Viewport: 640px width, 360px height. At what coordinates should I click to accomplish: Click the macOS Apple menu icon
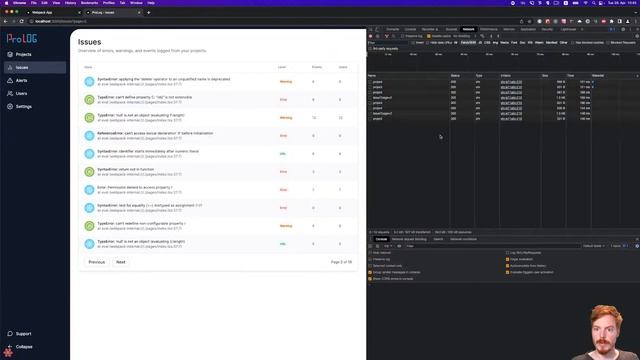point(6,3)
